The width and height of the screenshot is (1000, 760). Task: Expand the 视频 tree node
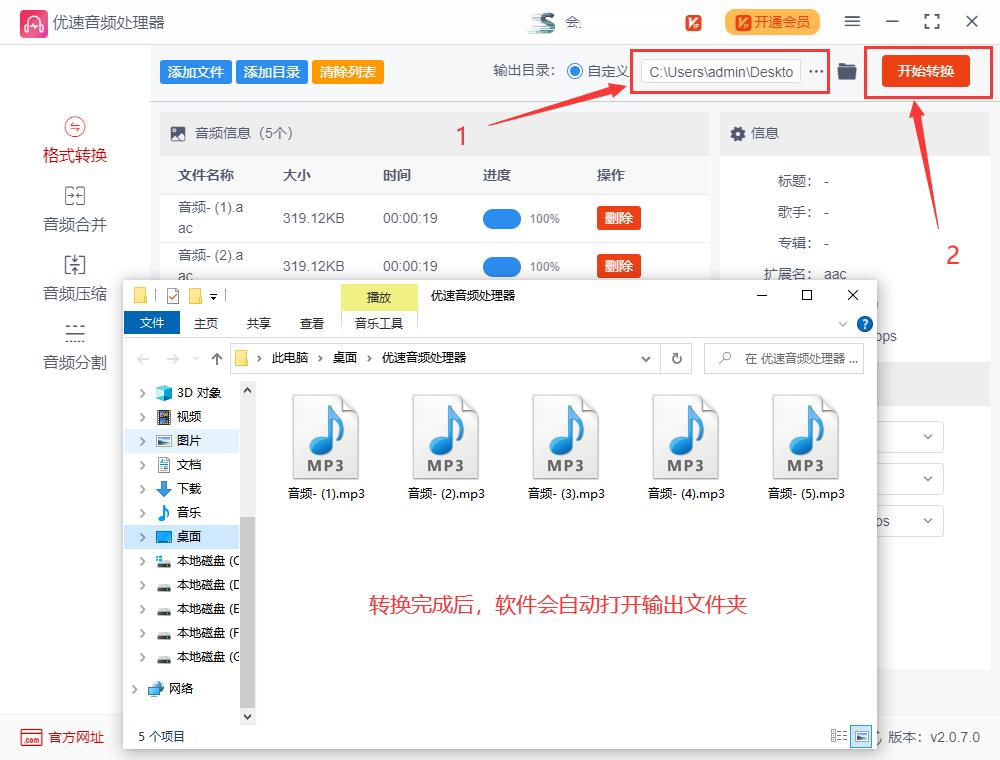[142, 417]
